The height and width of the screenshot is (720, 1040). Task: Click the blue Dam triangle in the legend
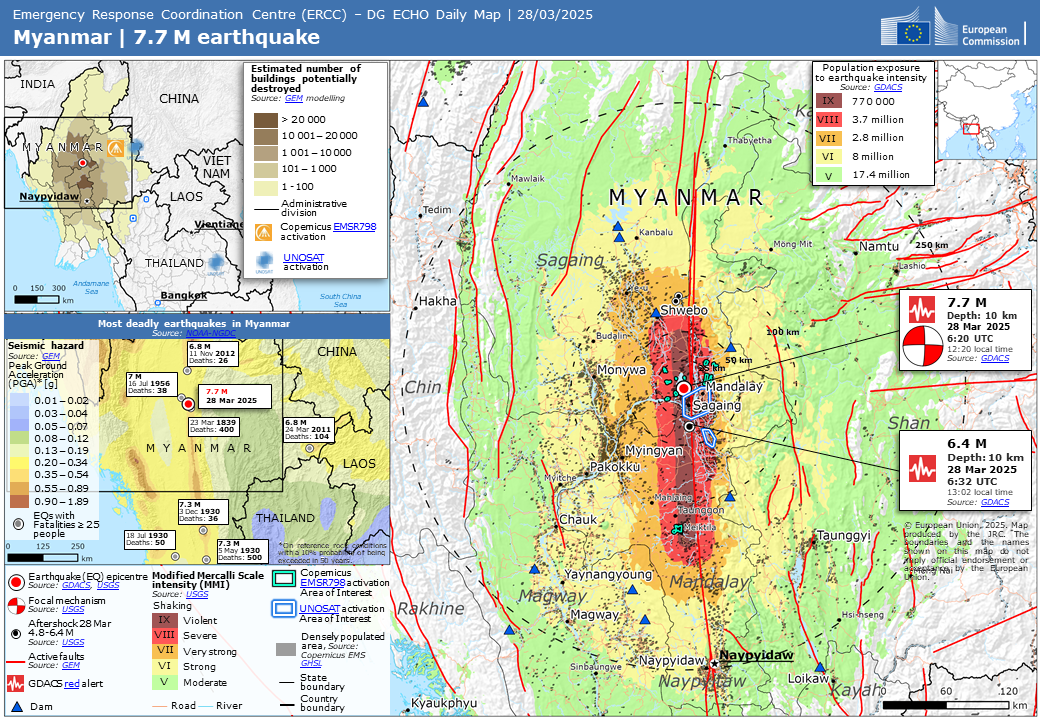(15, 705)
